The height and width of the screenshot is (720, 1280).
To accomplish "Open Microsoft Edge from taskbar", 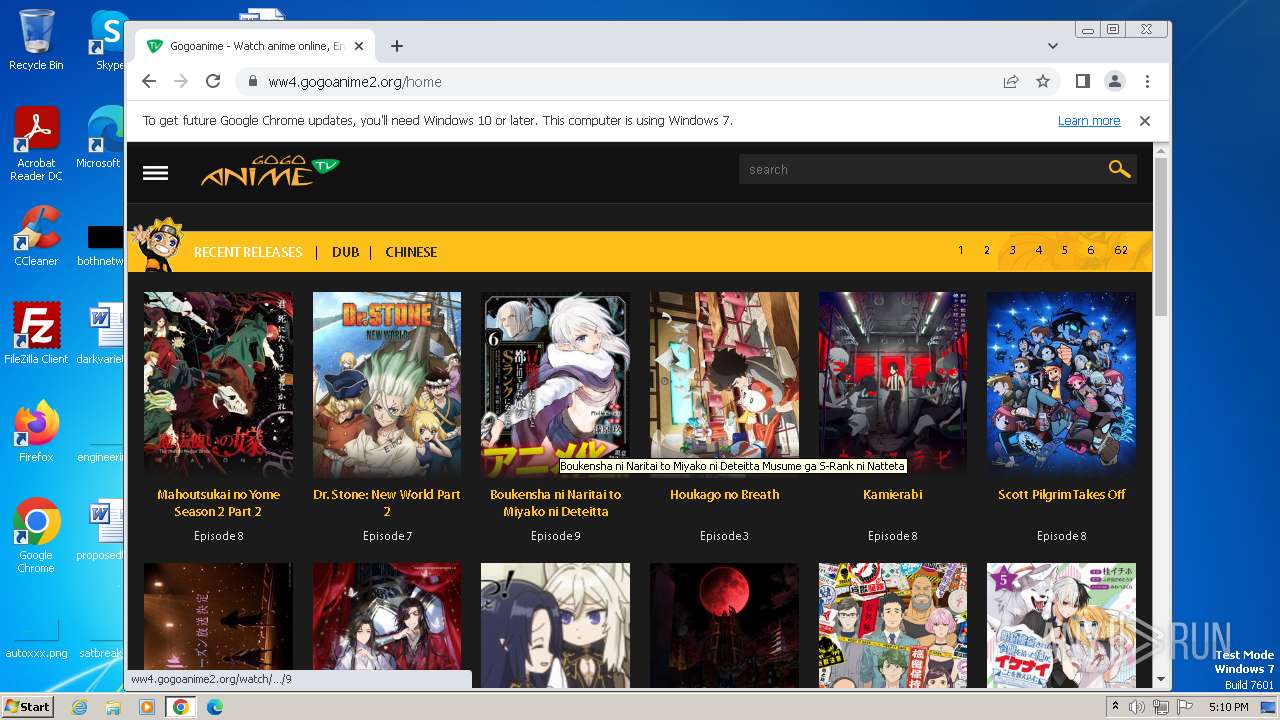I will click(214, 707).
